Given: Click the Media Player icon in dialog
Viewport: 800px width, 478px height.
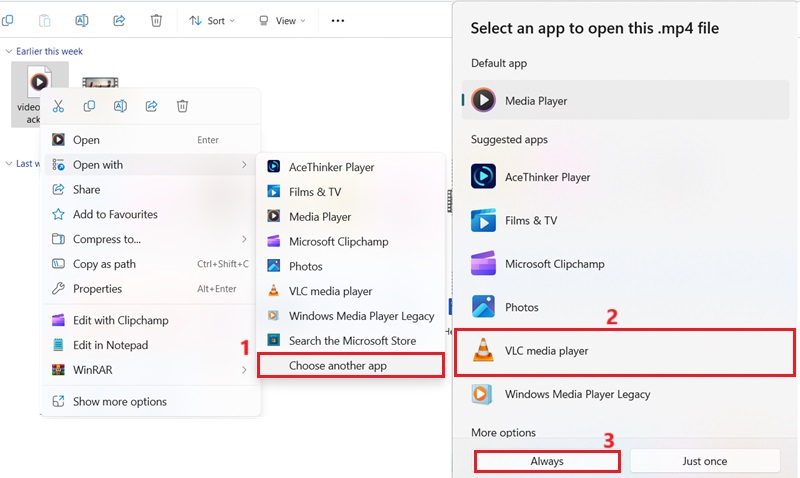Looking at the screenshot, I should [x=483, y=100].
